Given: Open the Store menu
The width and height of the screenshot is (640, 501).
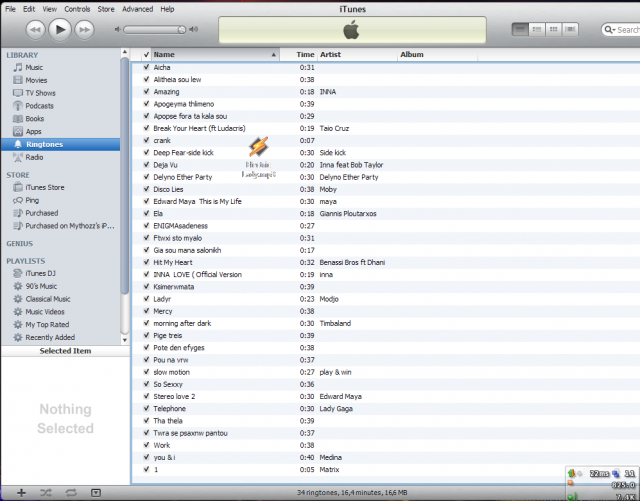Looking at the screenshot, I should click(x=106, y=9).
